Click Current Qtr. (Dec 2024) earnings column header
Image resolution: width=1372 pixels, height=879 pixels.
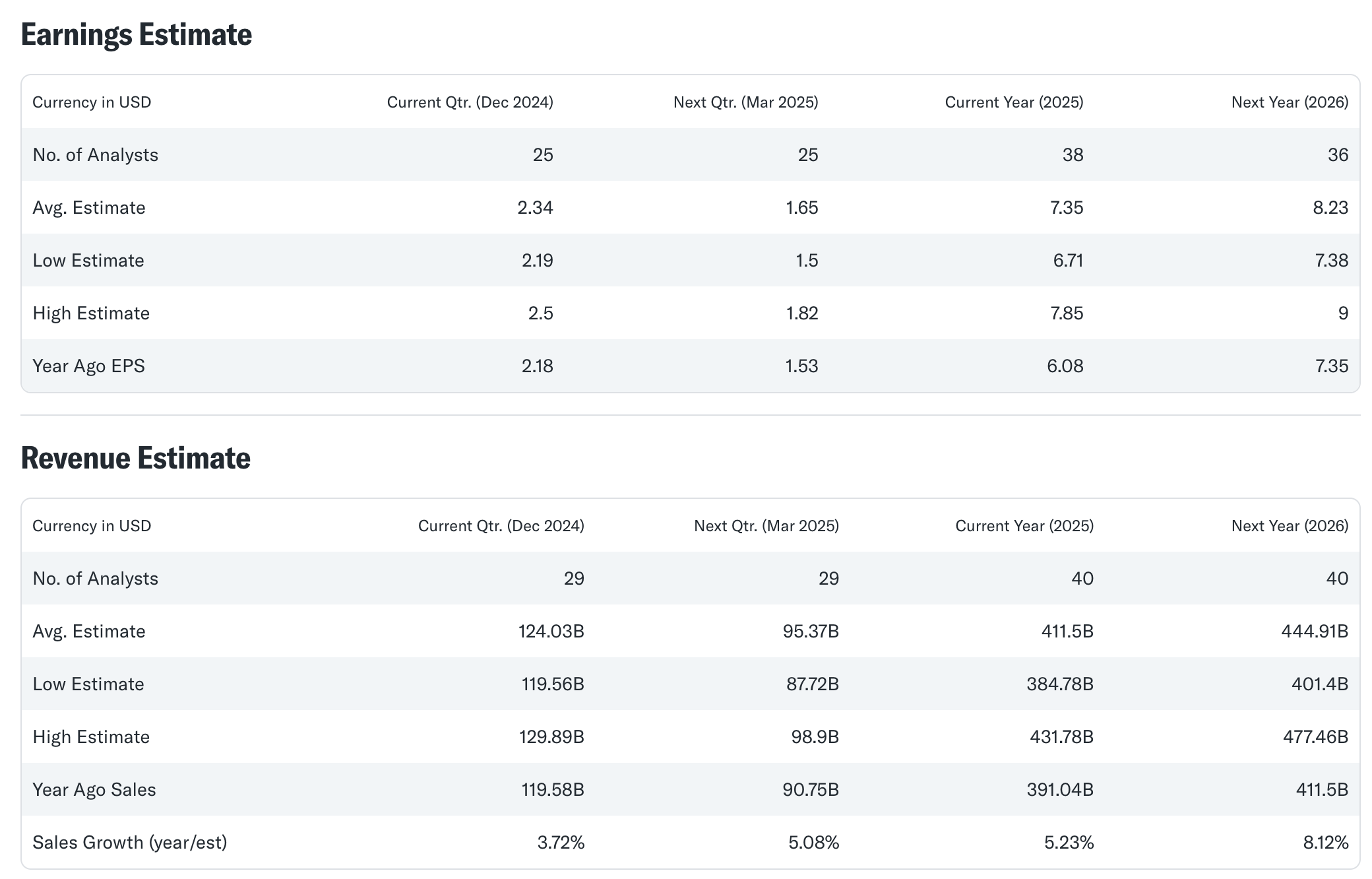click(x=470, y=102)
